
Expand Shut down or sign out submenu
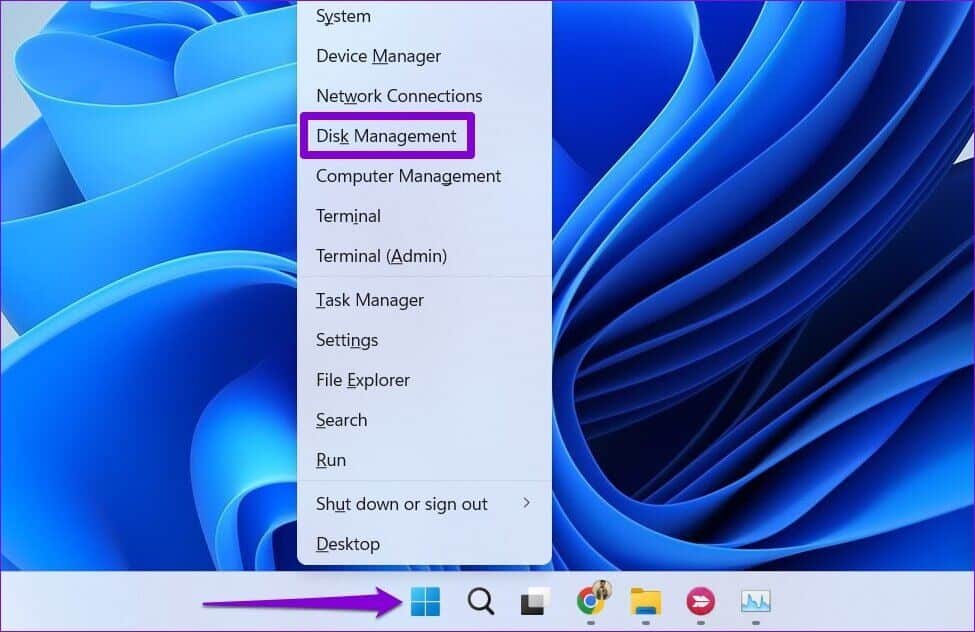tap(425, 504)
